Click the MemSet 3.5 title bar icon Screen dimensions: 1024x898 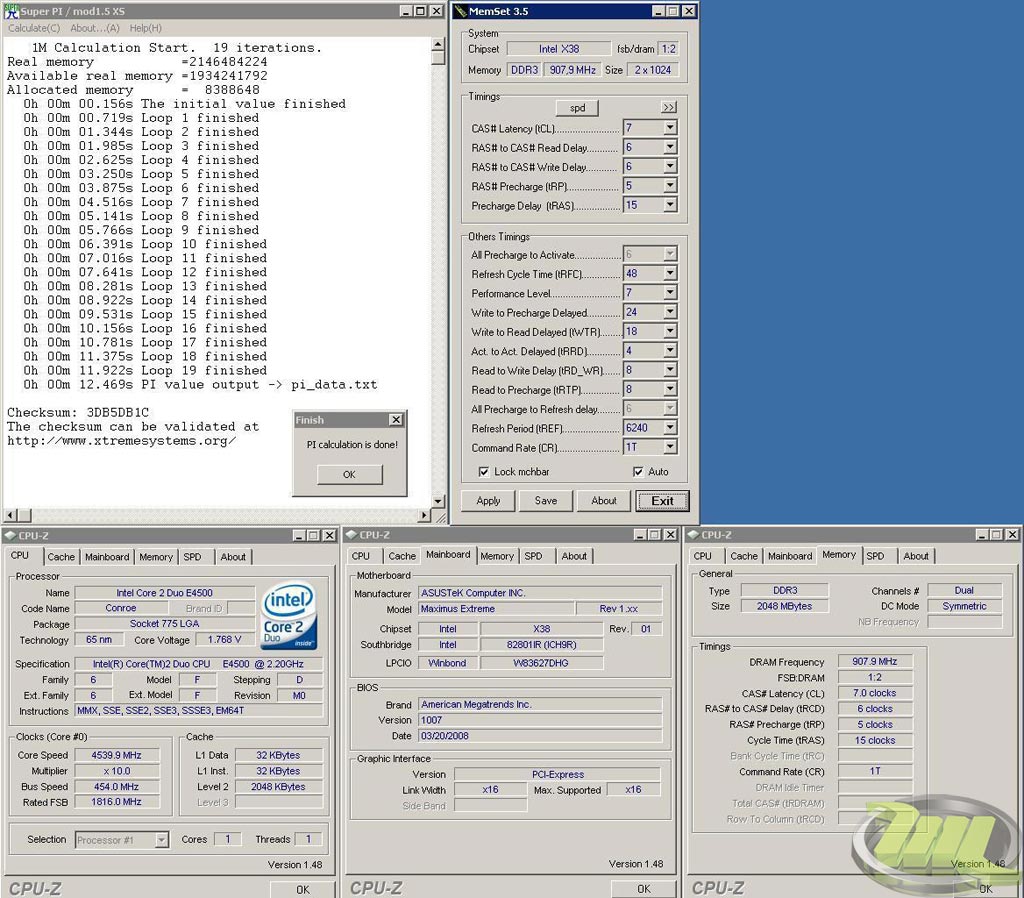(x=461, y=11)
